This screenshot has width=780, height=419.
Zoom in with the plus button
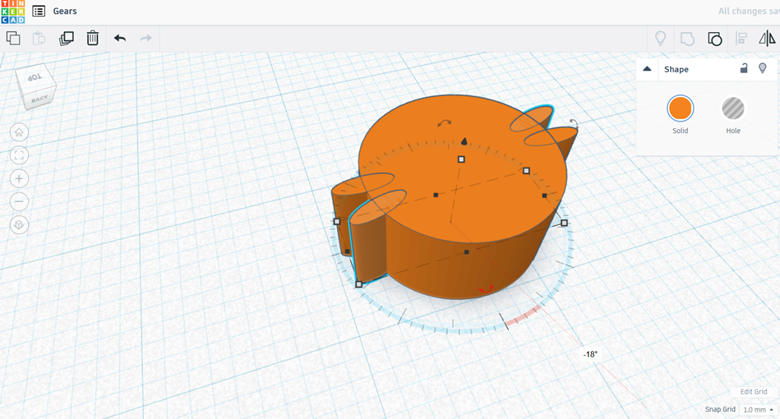19,179
